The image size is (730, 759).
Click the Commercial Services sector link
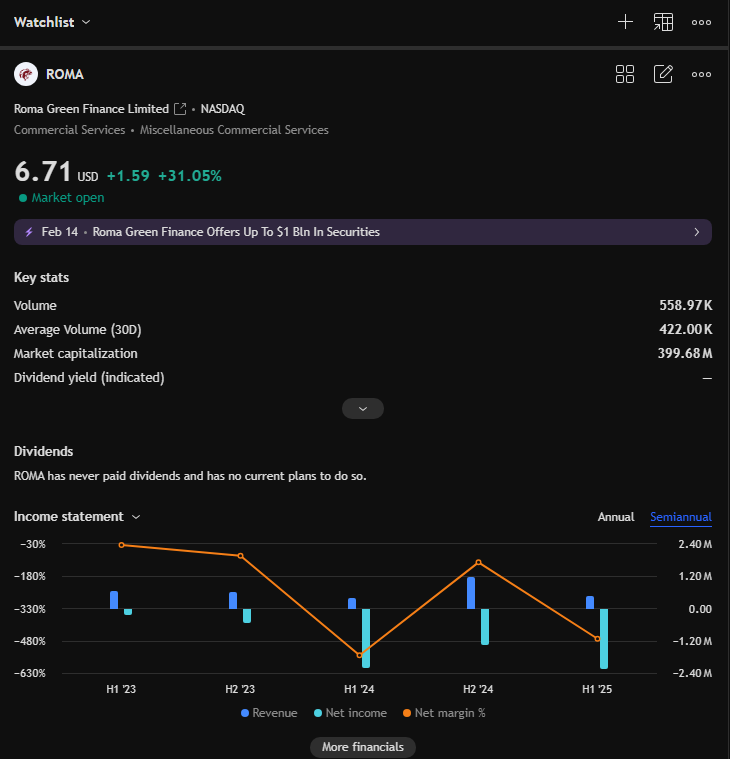click(x=69, y=130)
